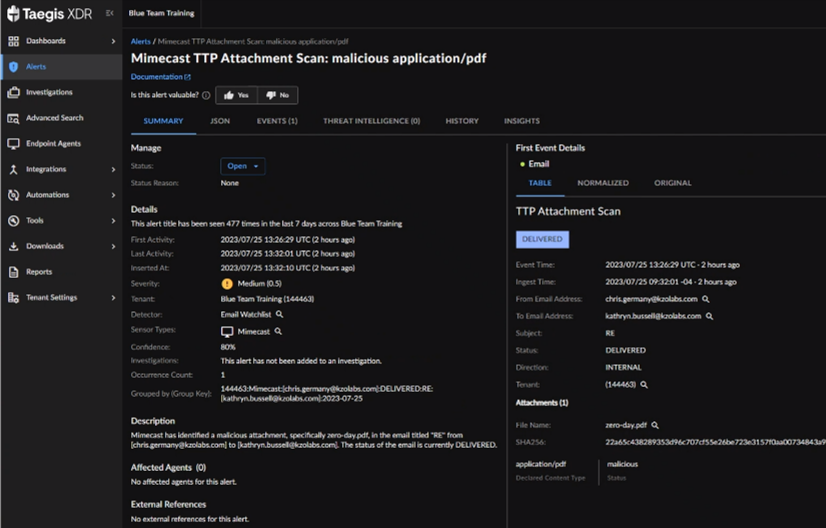Click search icon next to Email Watchlist
Screen dimensions: 826x528
tap(280, 315)
